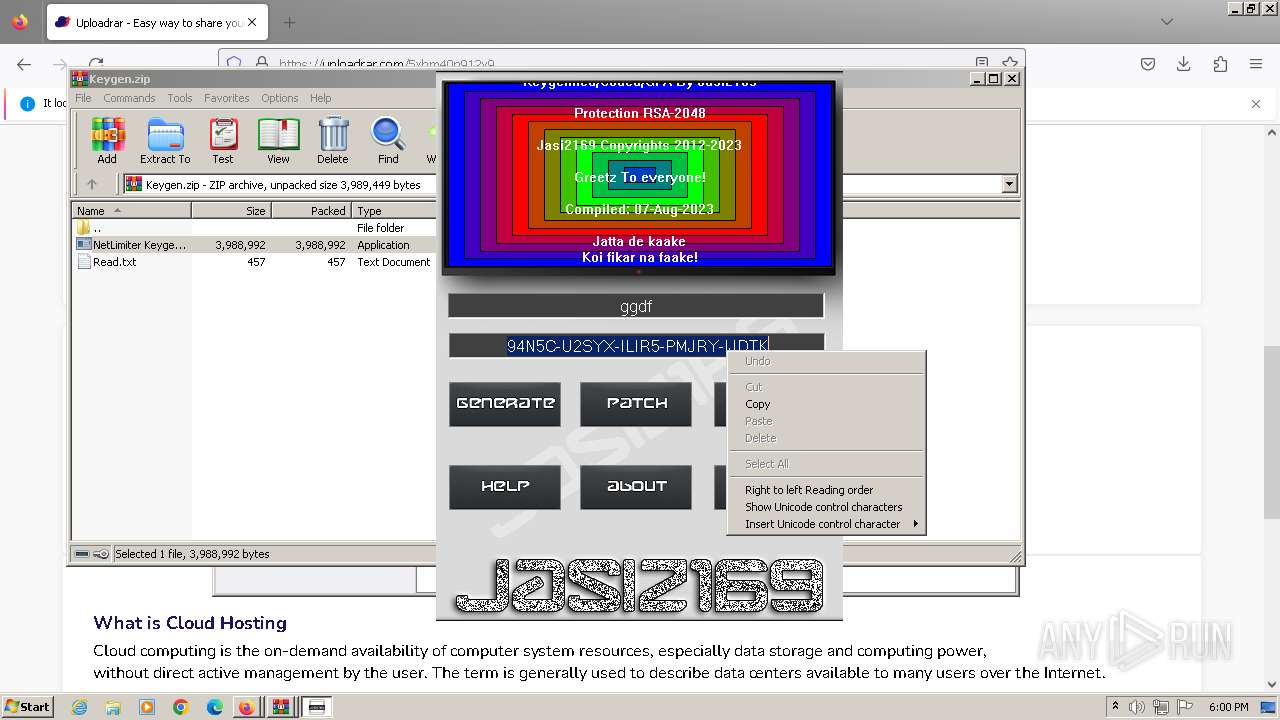Click the keygen Help button
This screenshot has width=1280, height=720.
coord(505,487)
